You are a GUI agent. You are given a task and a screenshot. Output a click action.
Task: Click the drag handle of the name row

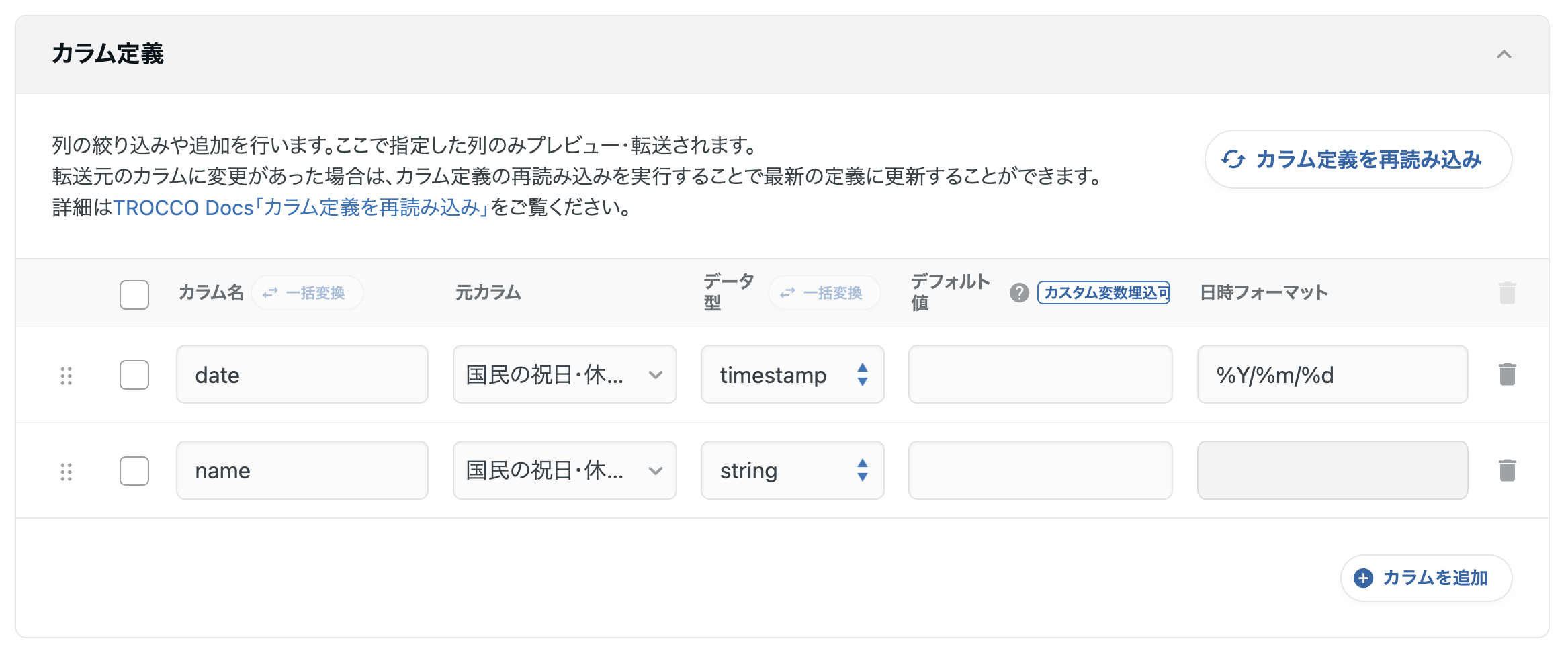click(x=67, y=472)
